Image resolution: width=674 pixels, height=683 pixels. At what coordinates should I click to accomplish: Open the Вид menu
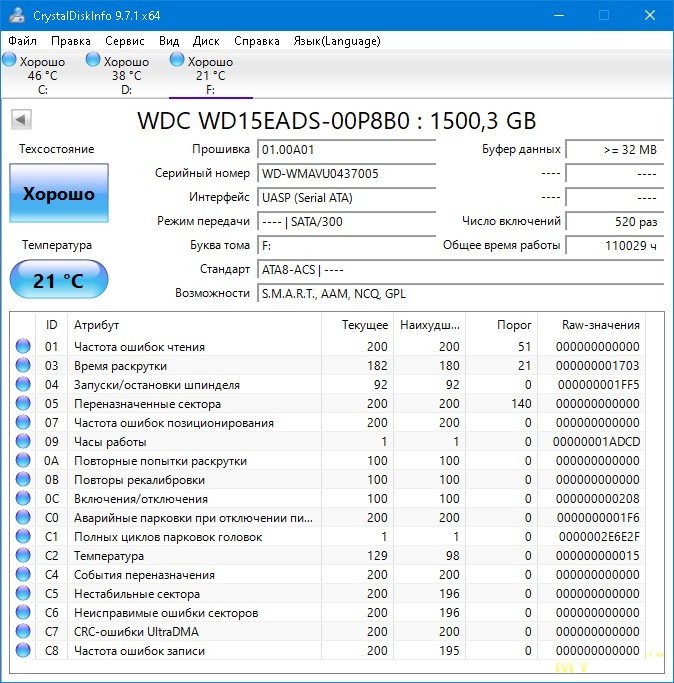(169, 41)
